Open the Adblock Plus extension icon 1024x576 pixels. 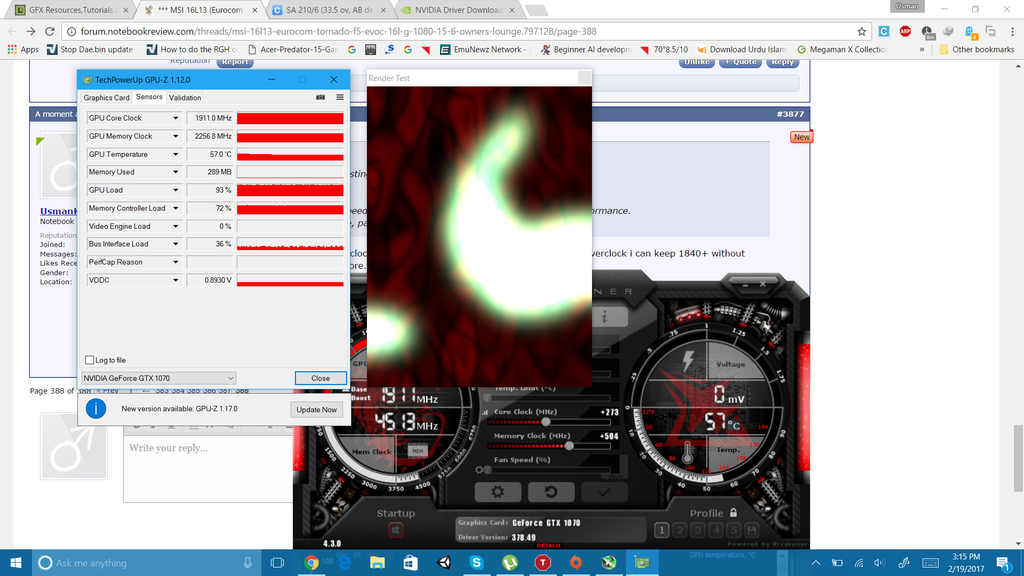point(905,31)
